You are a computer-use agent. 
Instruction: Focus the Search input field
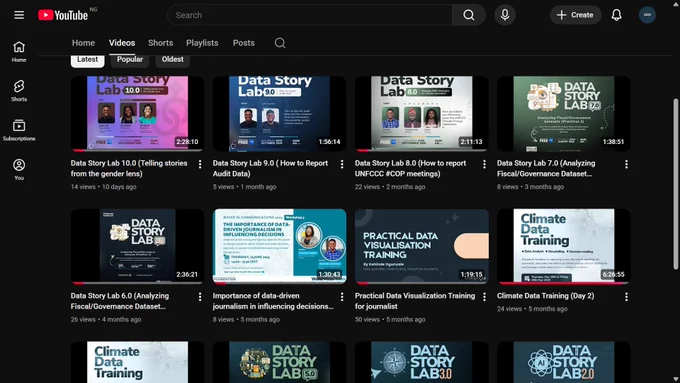coord(310,15)
